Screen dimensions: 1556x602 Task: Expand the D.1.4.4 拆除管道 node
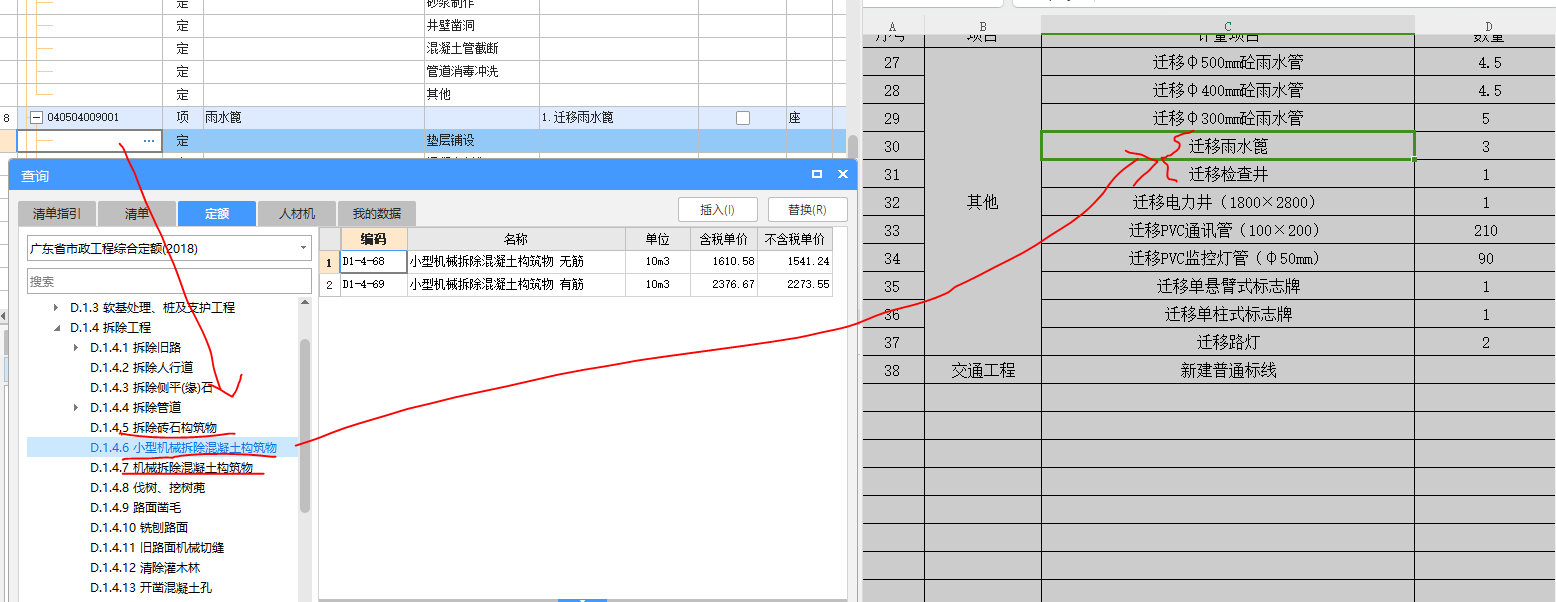point(77,408)
